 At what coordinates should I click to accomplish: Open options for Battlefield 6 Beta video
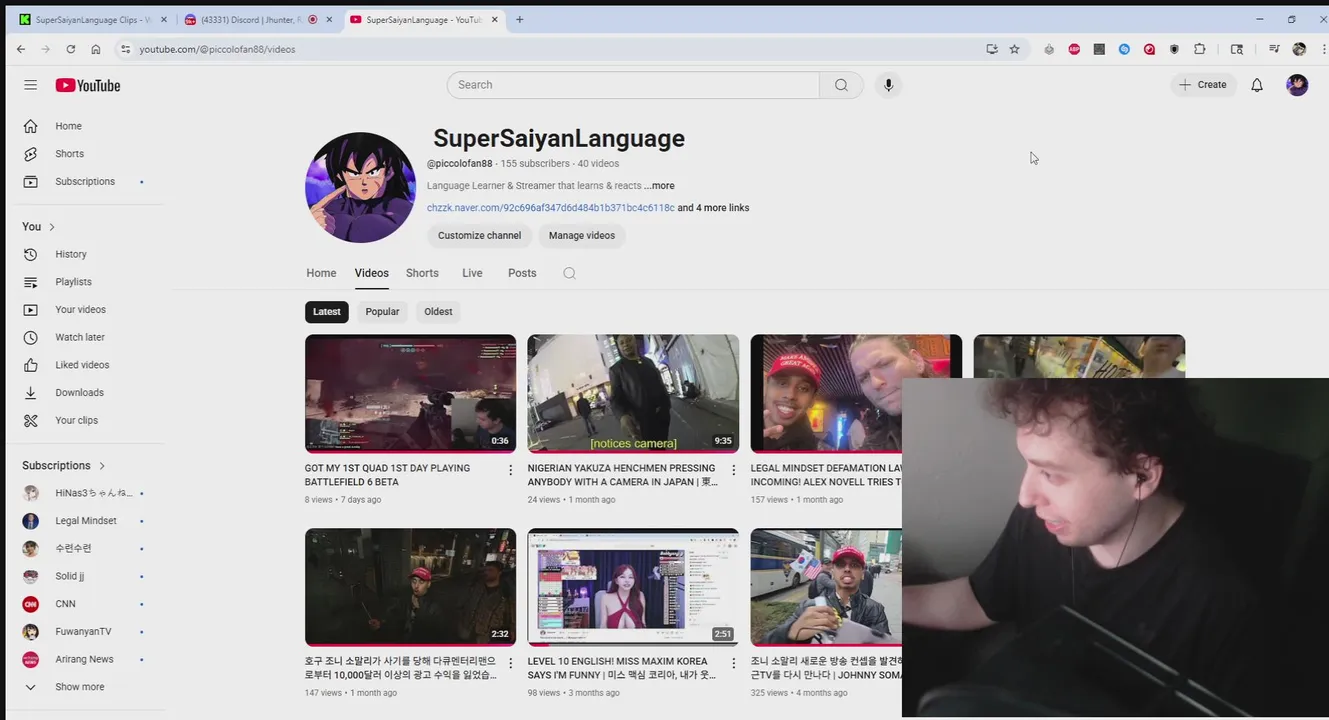point(510,470)
